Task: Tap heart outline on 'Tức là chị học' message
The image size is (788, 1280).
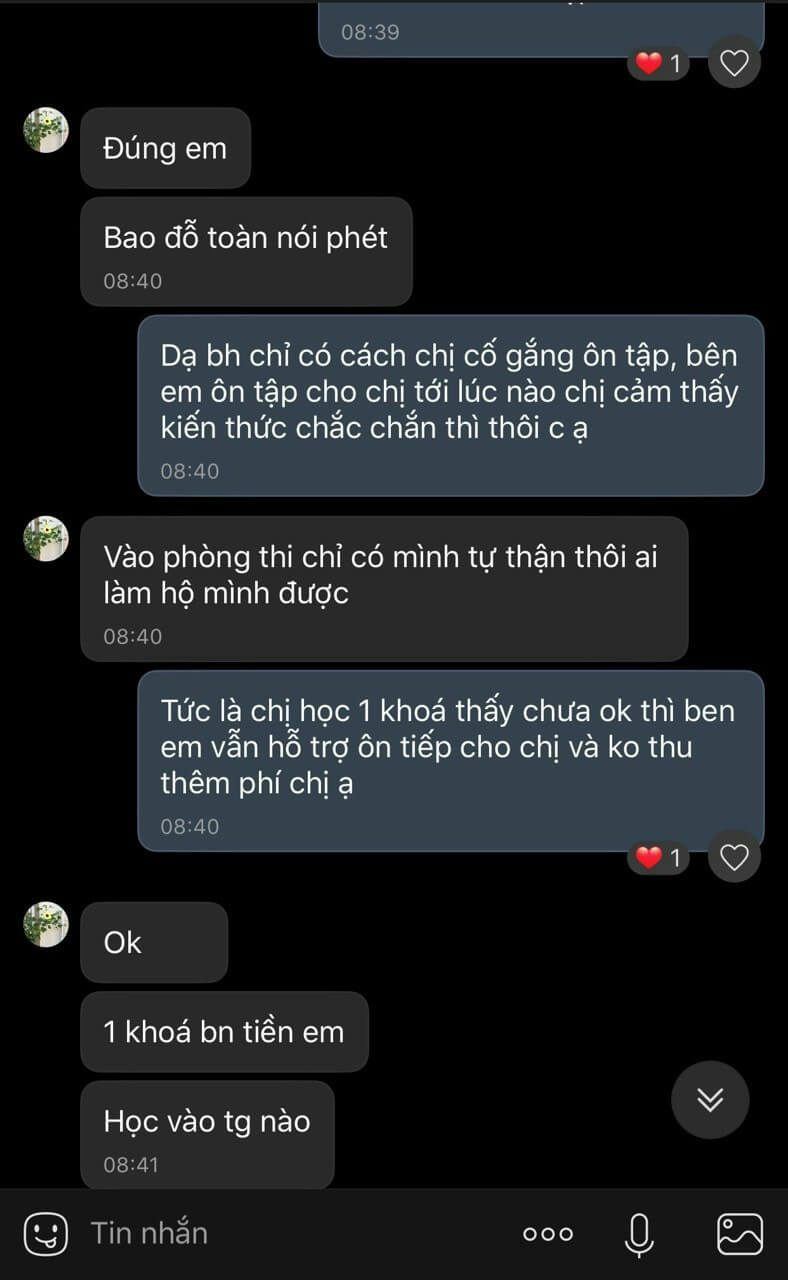Action: pos(735,857)
